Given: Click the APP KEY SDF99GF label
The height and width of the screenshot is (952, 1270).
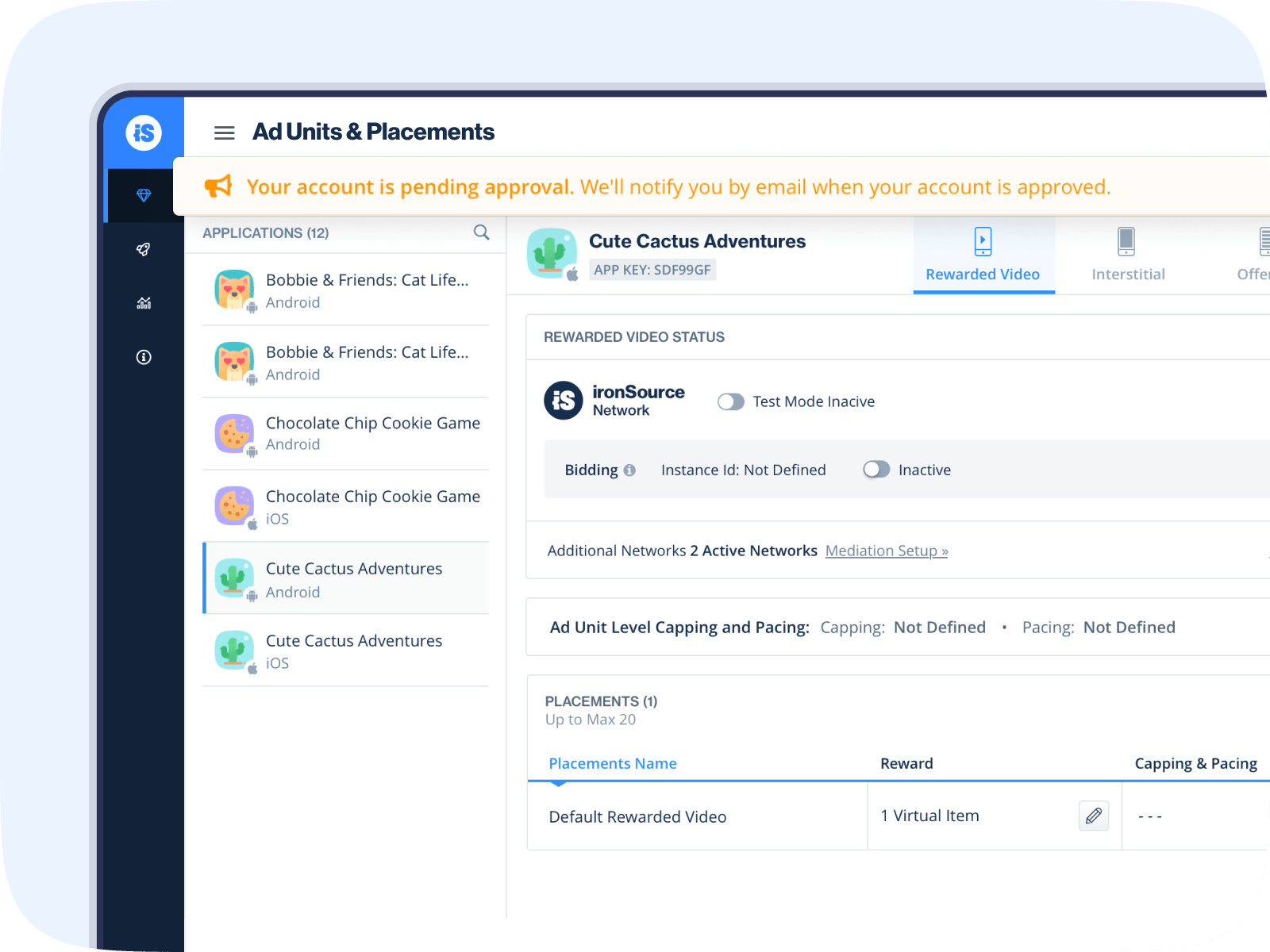Looking at the screenshot, I should (652, 270).
